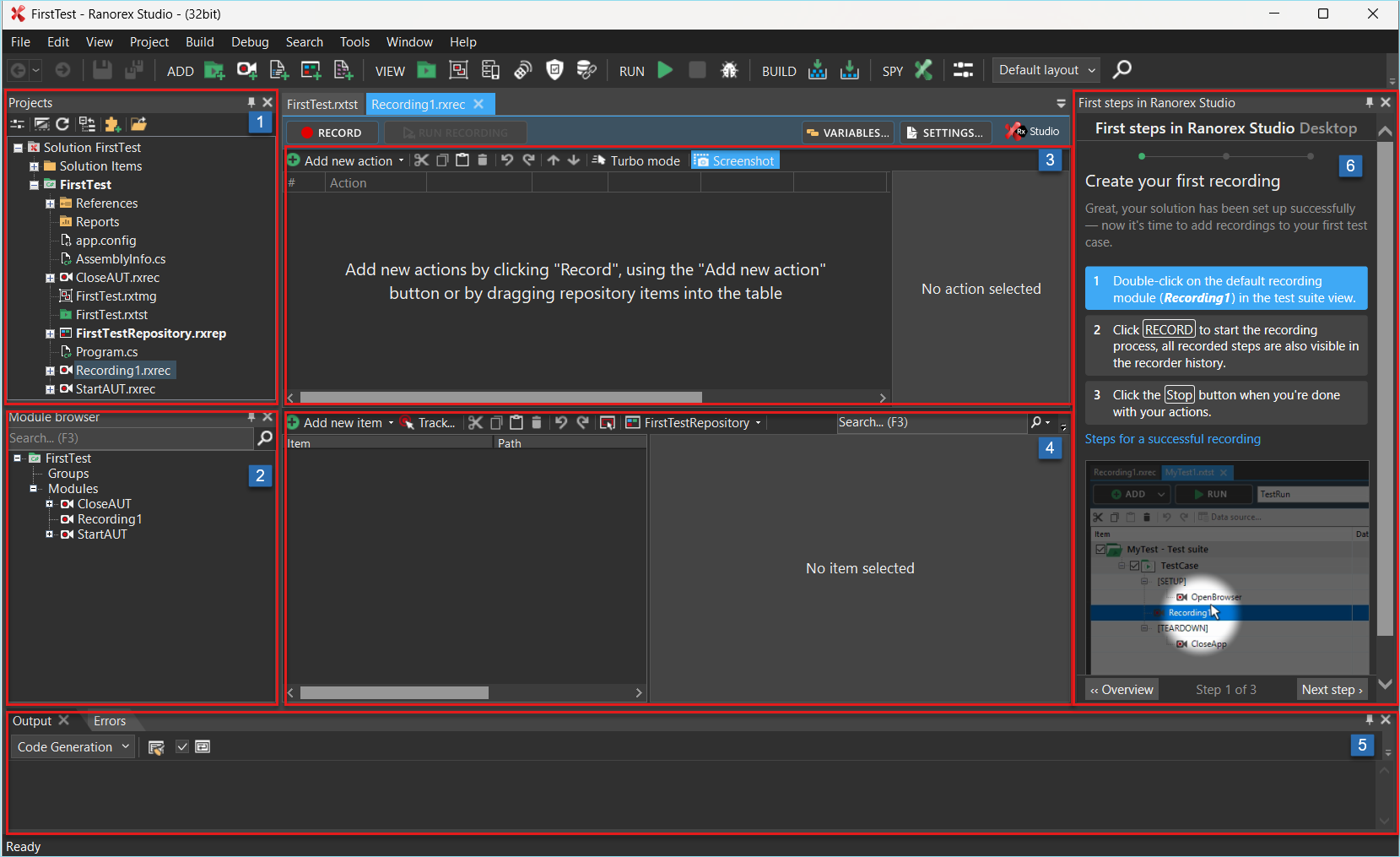Expand the Solution Items node

[34, 166]
